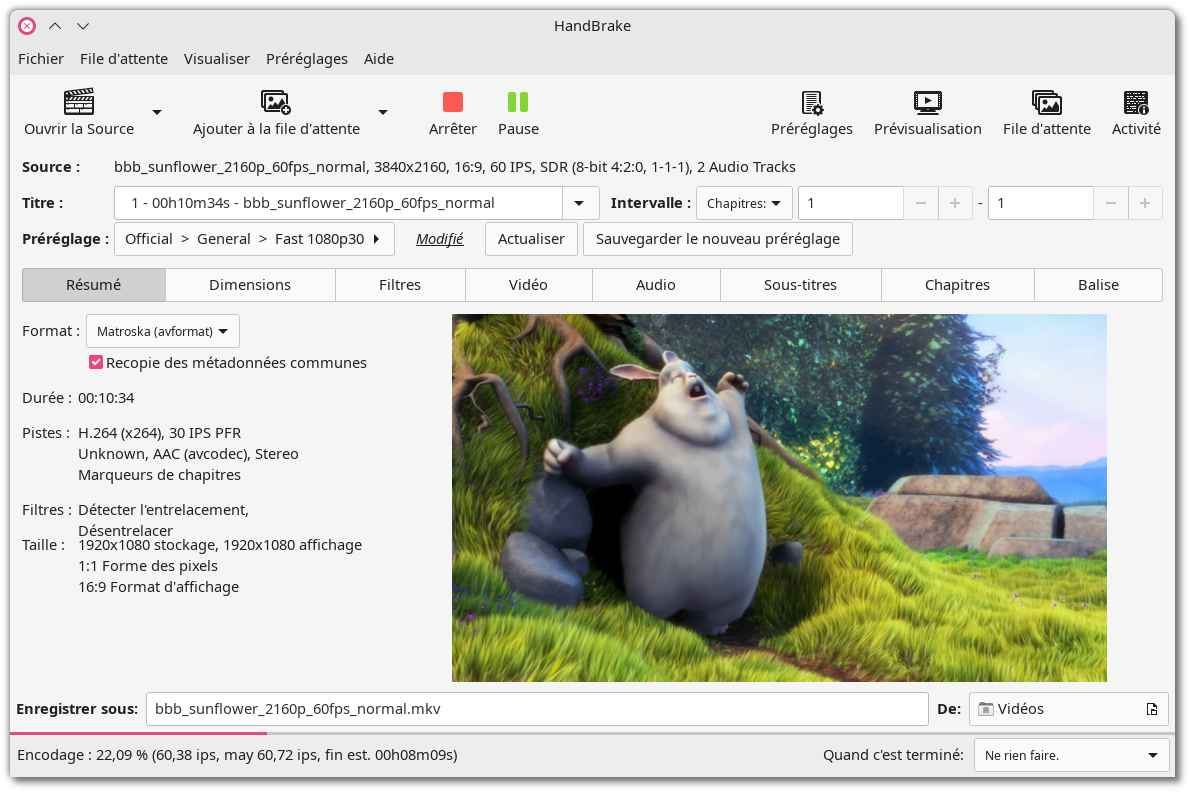This screenshot has height=793, width=1191.
Task: Click the file icon in destination chooser
Action: pos(1152,709)
